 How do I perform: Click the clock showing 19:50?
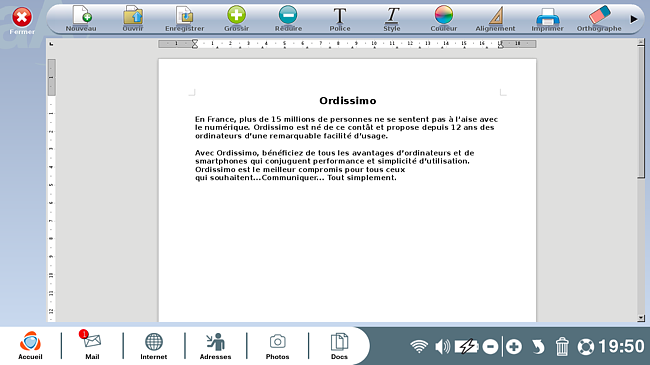(x=621, y=346)
